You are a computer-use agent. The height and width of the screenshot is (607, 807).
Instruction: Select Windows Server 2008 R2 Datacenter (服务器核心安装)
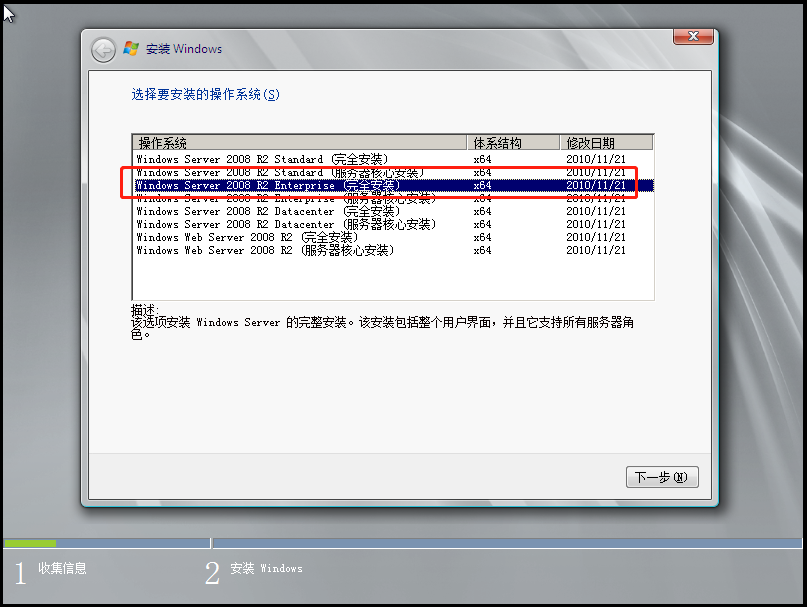point(393,224)
